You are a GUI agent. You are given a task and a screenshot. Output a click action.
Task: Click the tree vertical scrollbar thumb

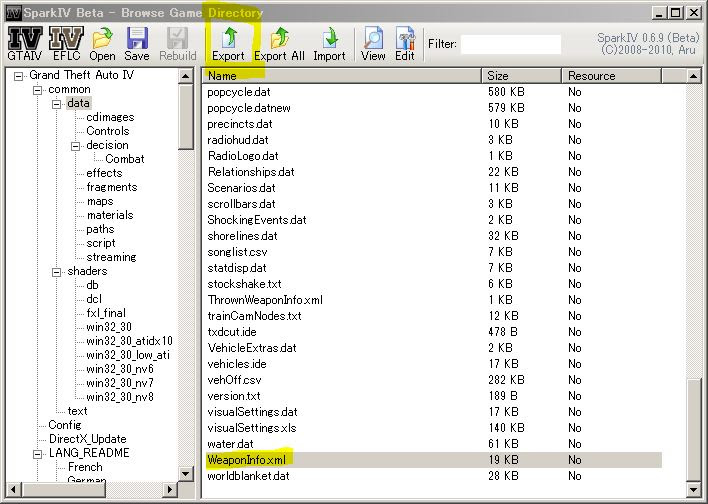tap(186, 117)
